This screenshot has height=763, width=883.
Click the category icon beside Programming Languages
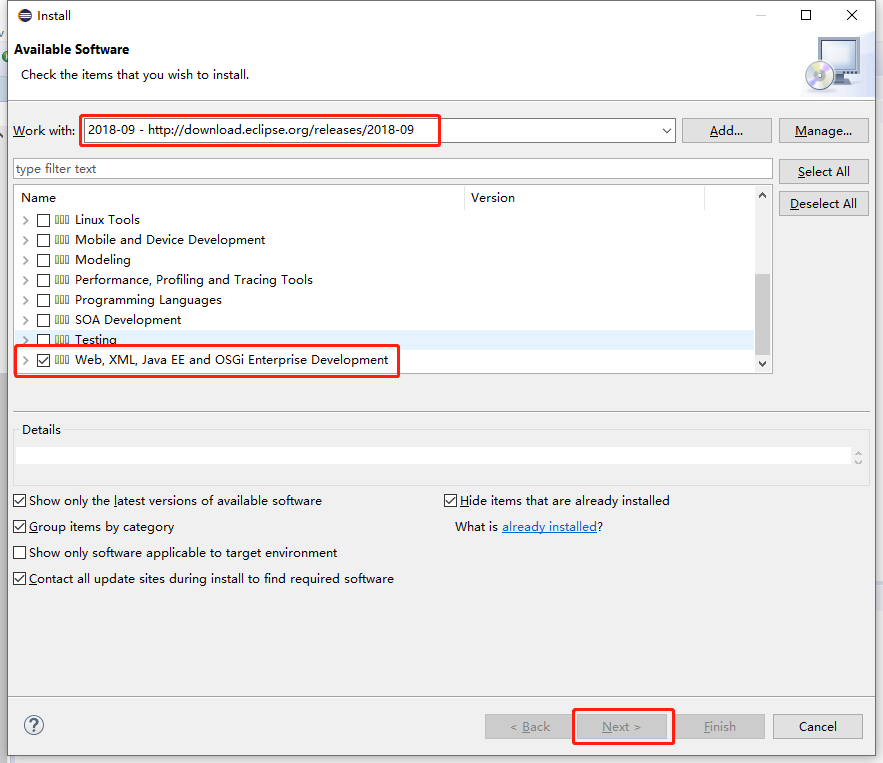coord(62,300)
